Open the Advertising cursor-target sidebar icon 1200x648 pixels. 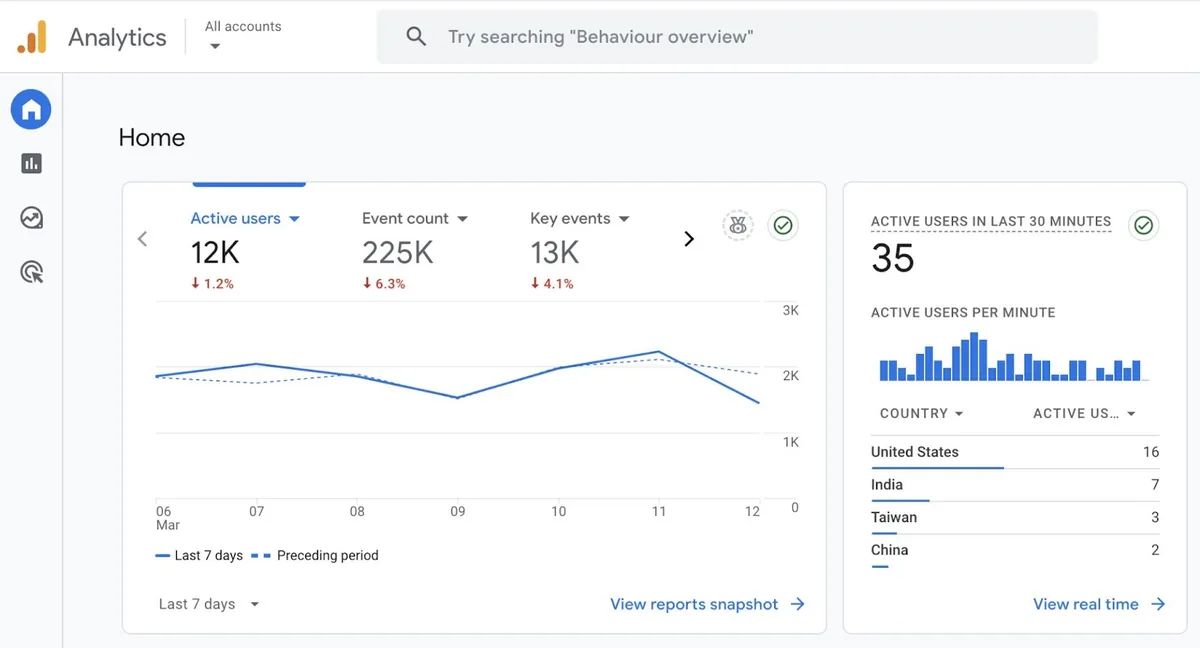click(31, 271)
